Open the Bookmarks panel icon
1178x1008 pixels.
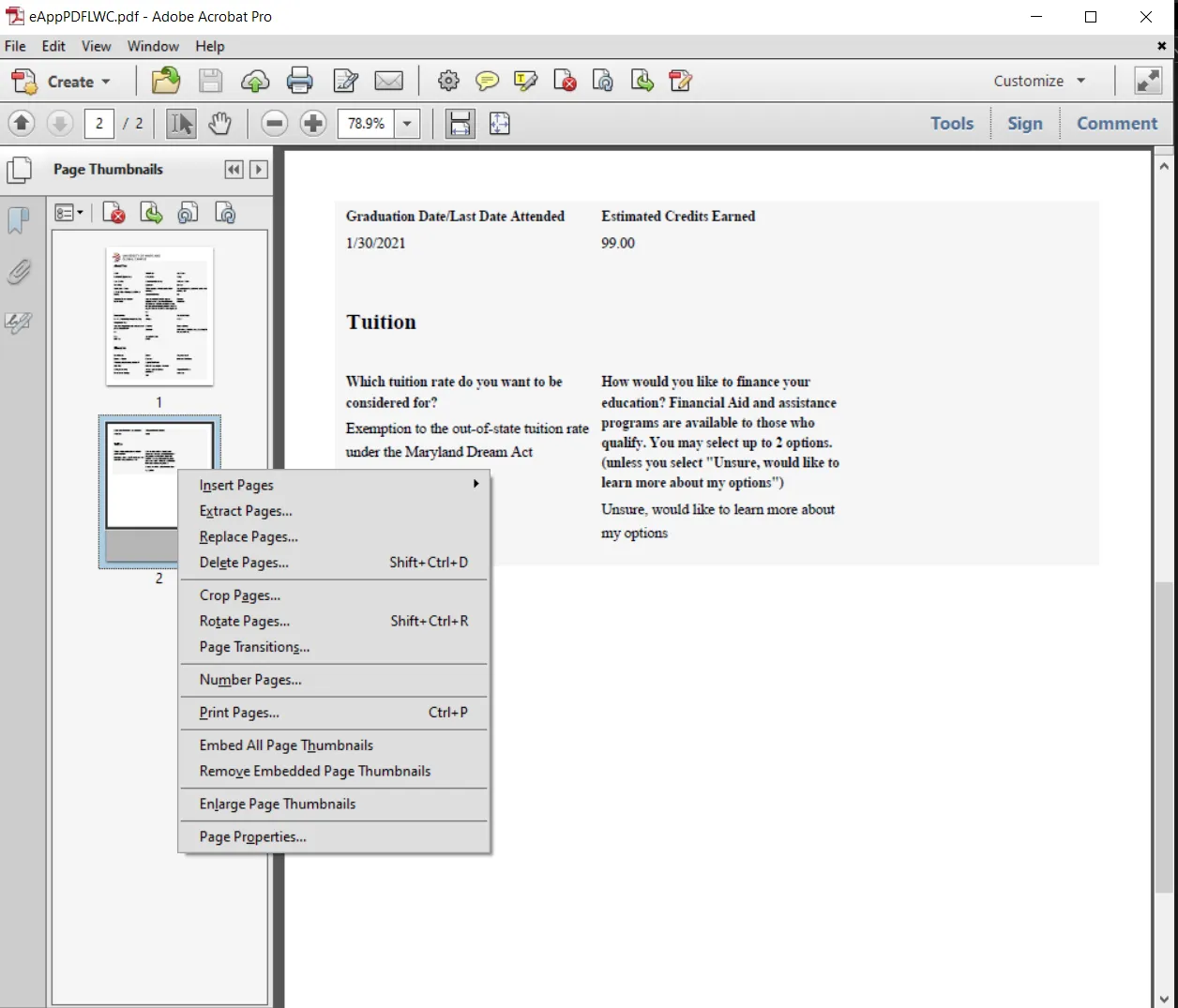(x=19, y=220)
